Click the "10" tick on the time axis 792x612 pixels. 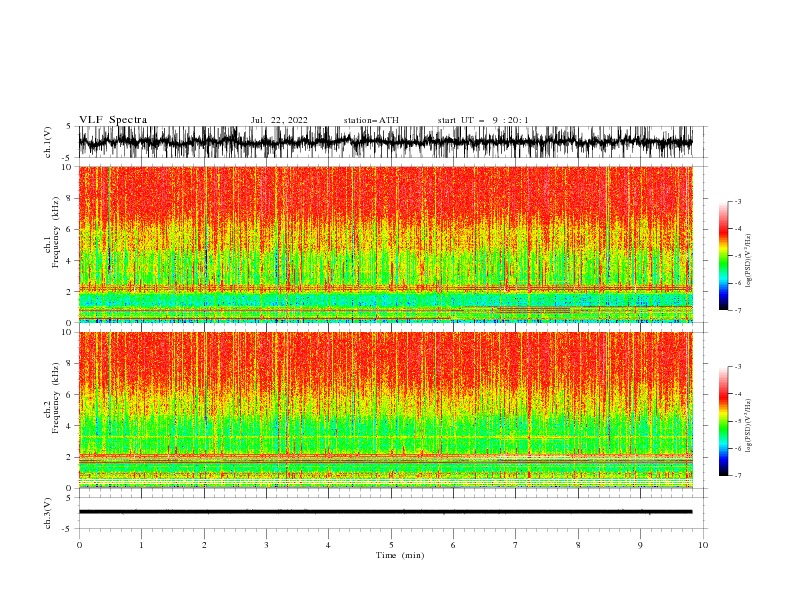(x=703, y=545)
